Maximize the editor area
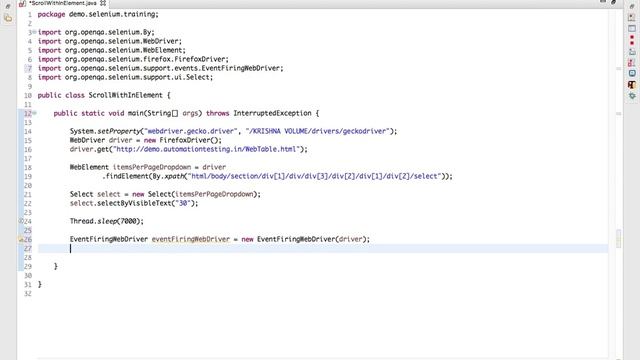This screenshot has width=640, height=360. pos(613,2)
